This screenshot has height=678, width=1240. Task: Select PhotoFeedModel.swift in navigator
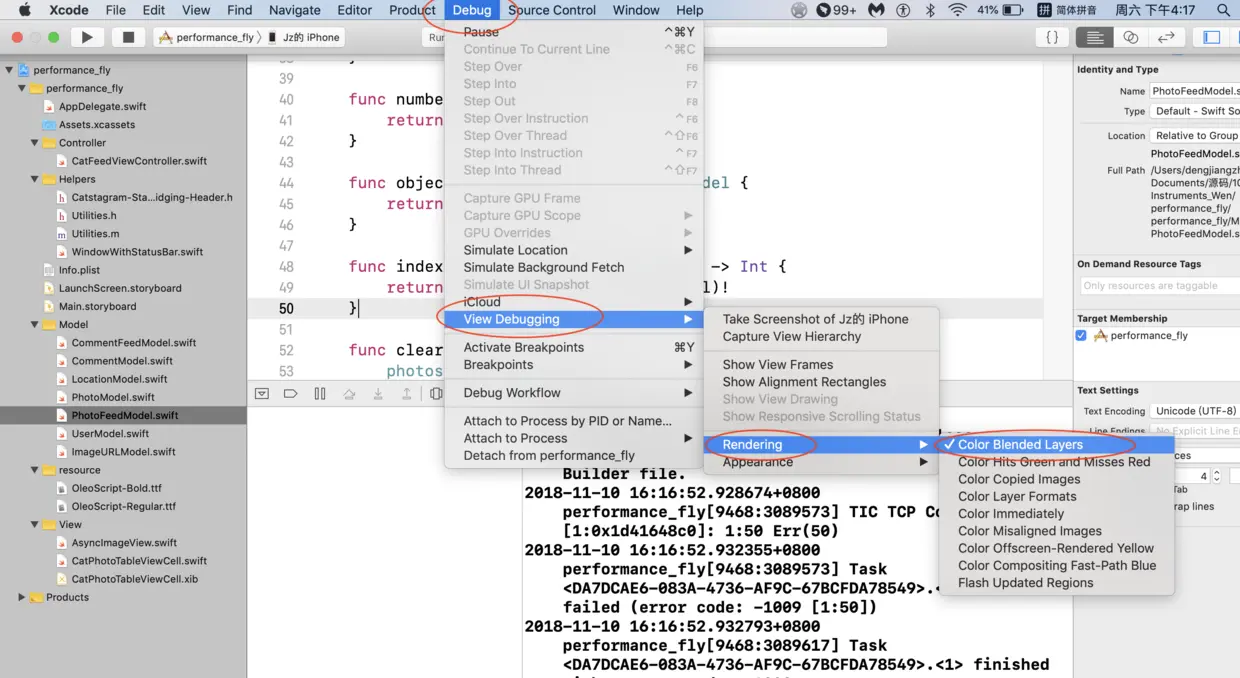[x=124, y=415]
